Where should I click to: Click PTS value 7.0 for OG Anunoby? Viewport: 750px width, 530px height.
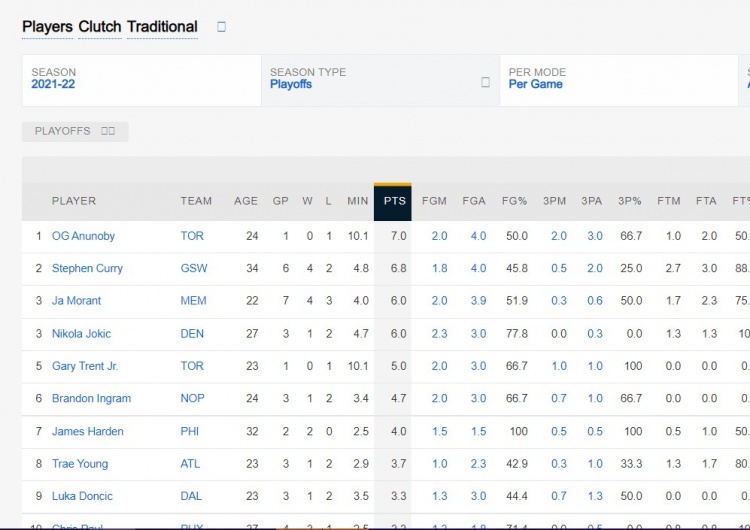tap(398, 236)
